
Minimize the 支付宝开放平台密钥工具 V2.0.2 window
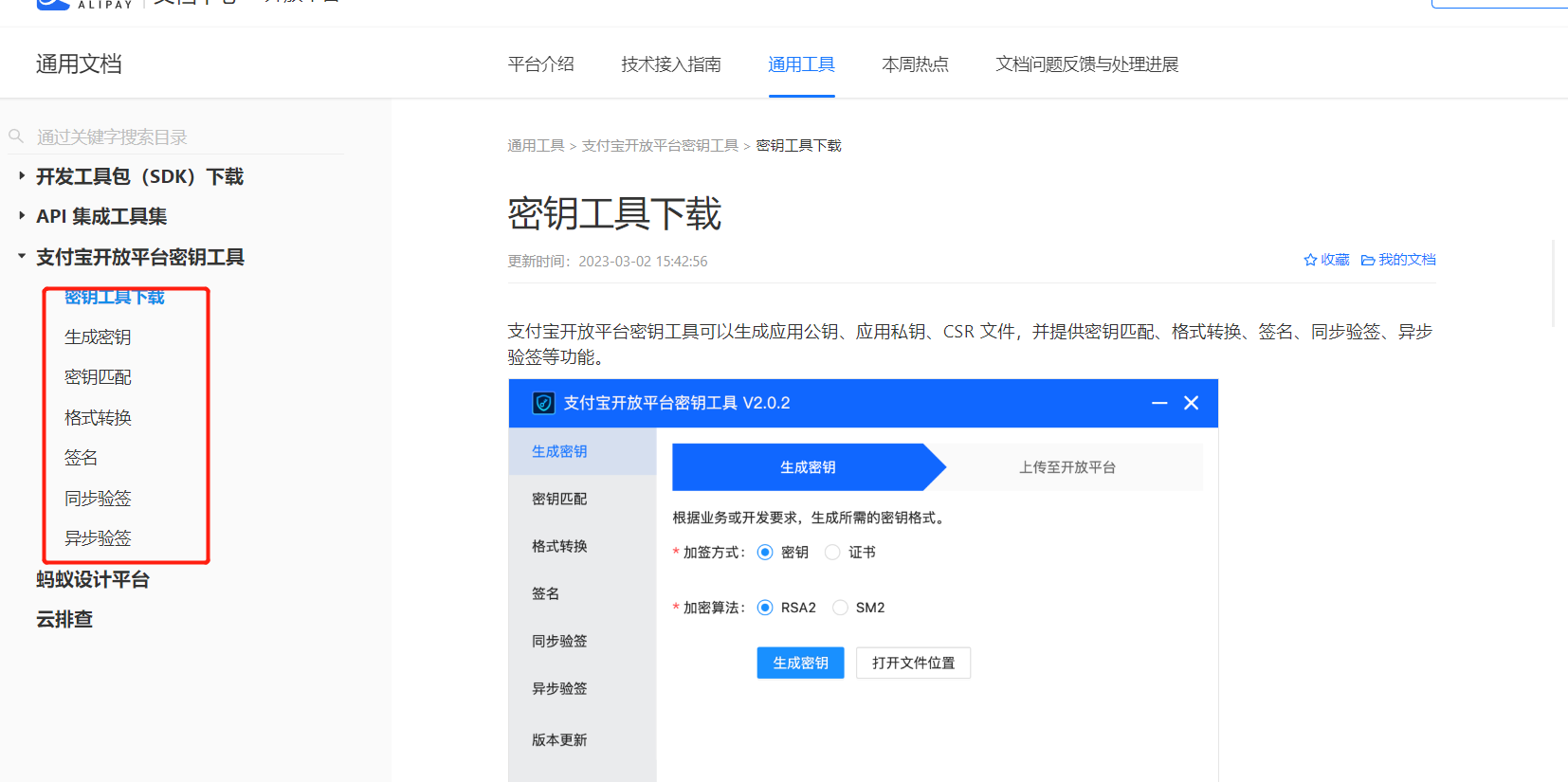point(1159,403)
